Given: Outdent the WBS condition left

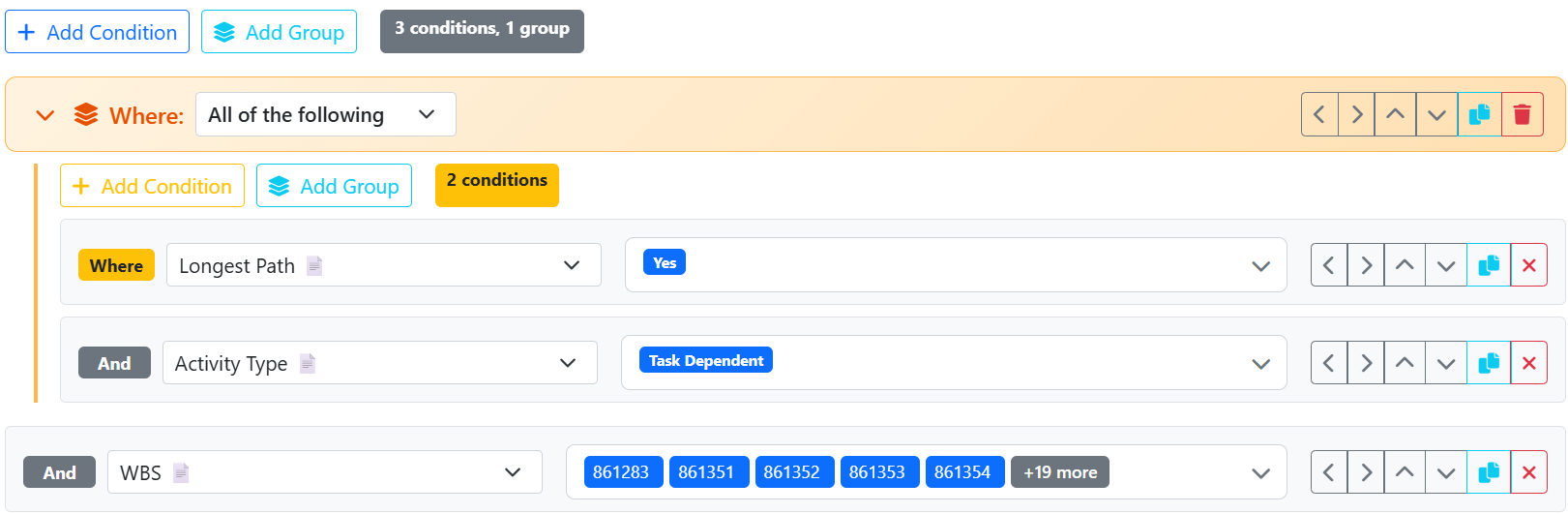Looking at the screenshot, I should tap(1329, 472).
